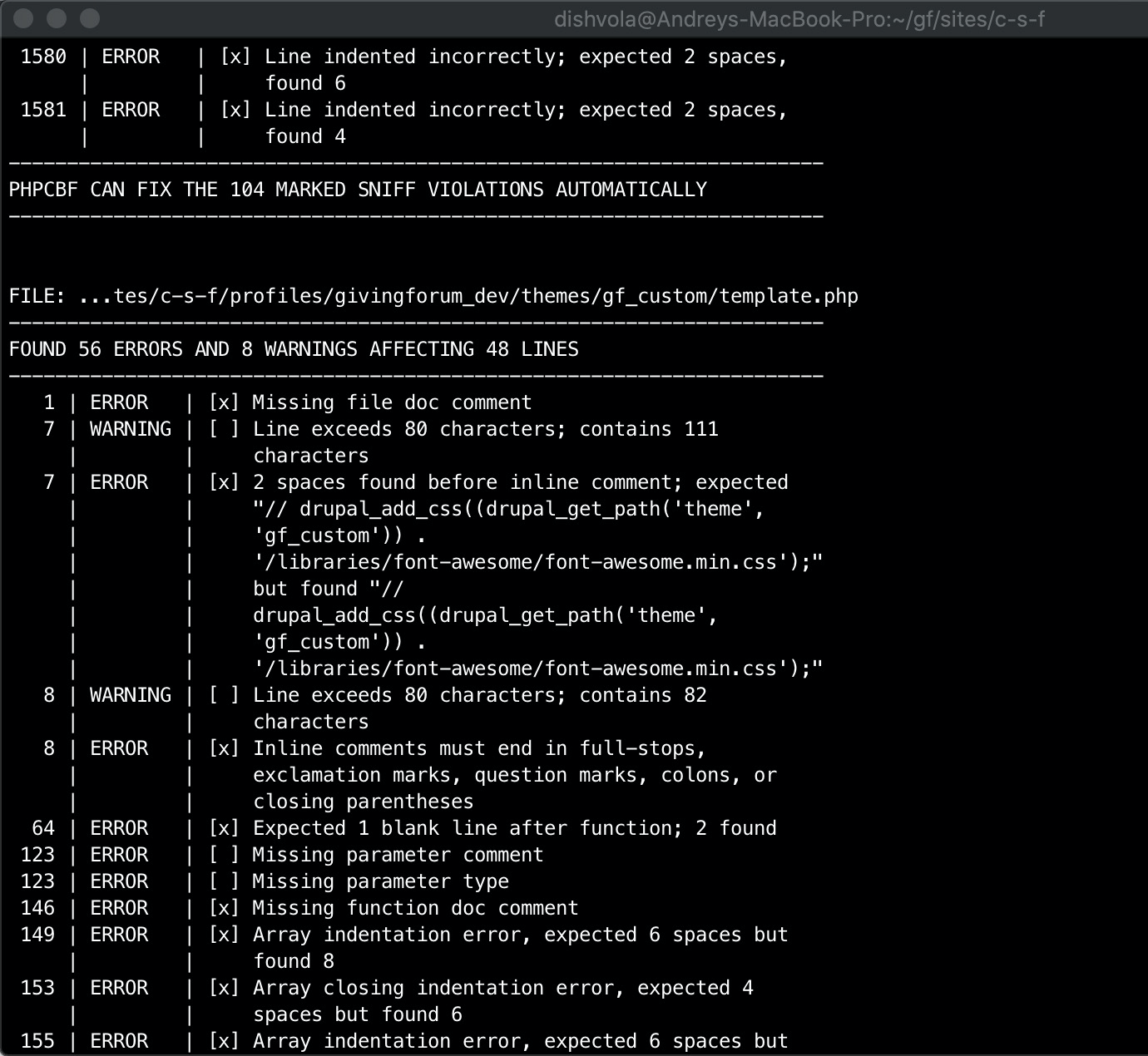Screen dimensions: 1148x1056
Task: Click 'Missing file doc comment' message
Action: point(392,402)
